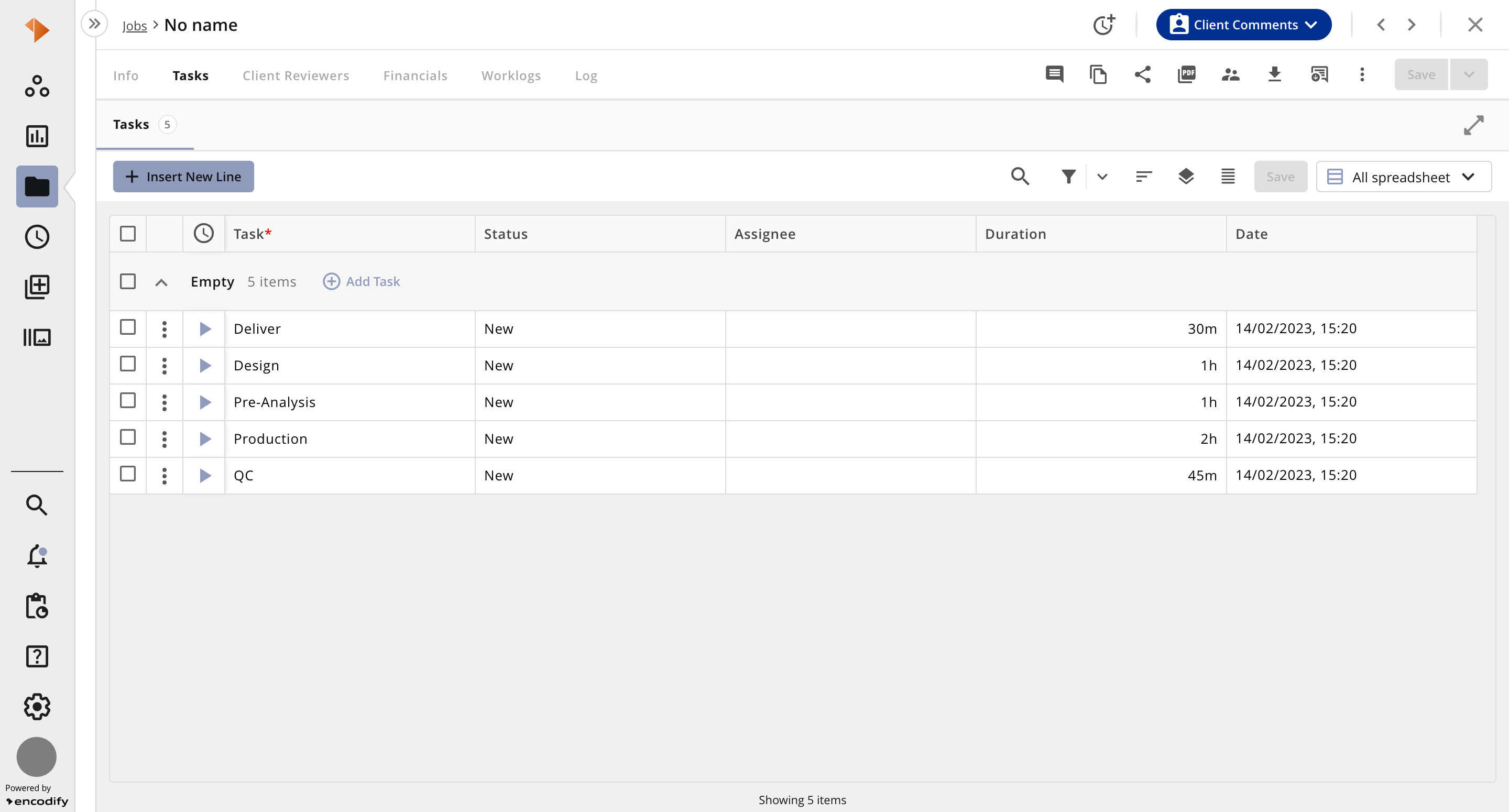The image size is (1509, 812).
Task: Click the add time log clock-plus icon
Action: pos(1104,25)
